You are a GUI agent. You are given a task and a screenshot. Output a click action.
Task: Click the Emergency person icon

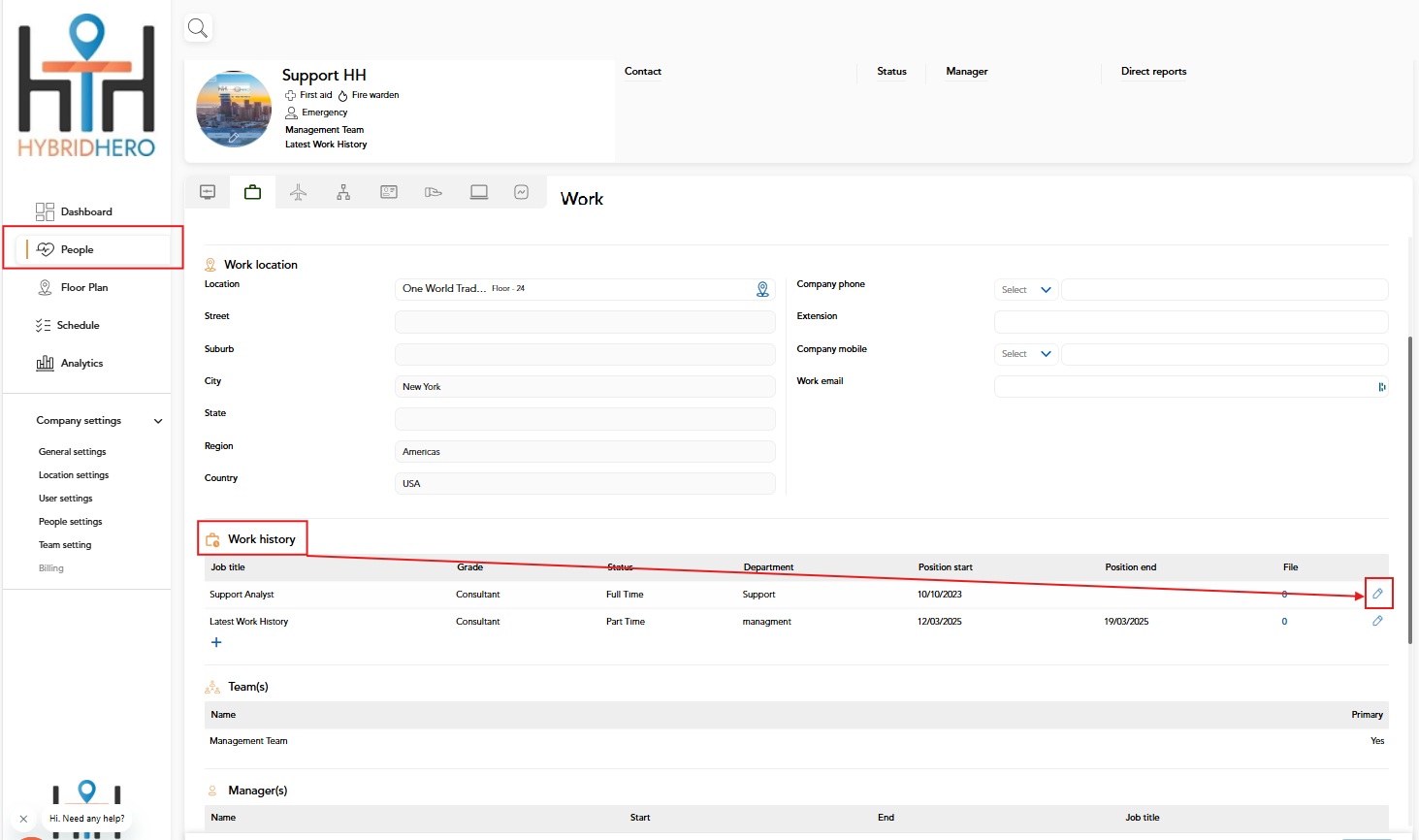coord(291,113)
